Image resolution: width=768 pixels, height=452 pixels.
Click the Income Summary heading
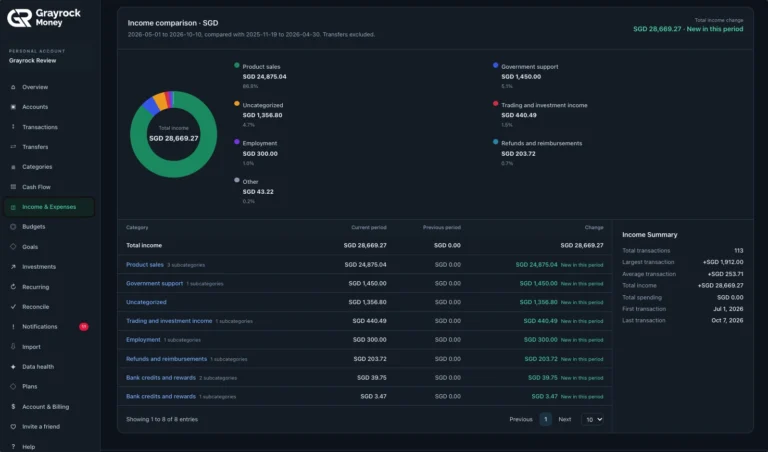click(649, 235)
